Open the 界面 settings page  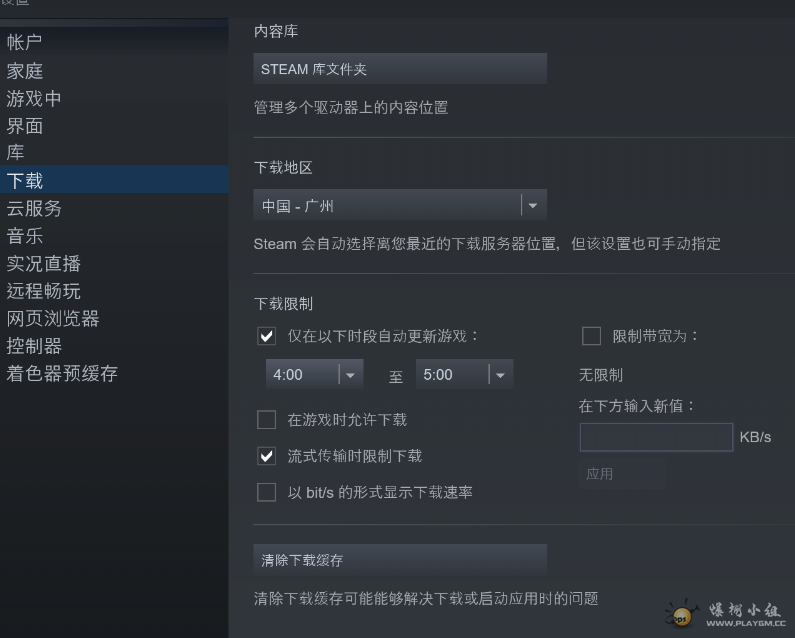click(25, 126)
